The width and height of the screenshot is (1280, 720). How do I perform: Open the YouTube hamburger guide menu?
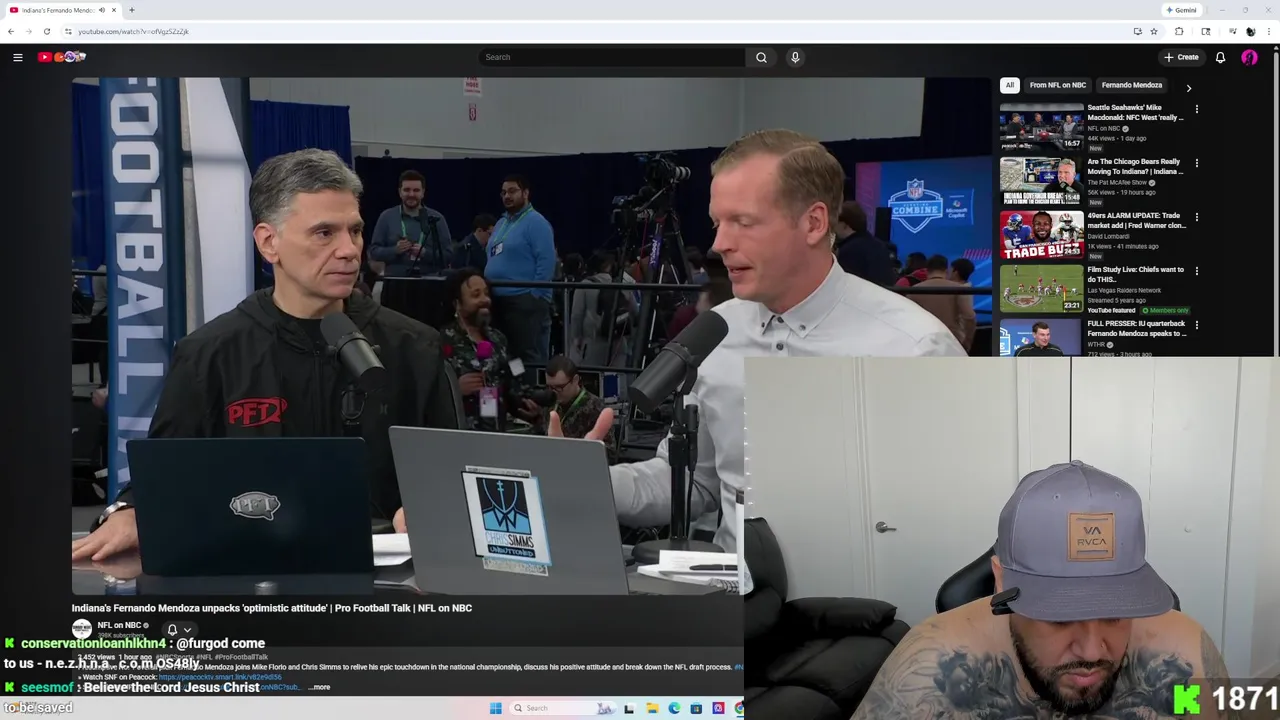click(18, 57)
